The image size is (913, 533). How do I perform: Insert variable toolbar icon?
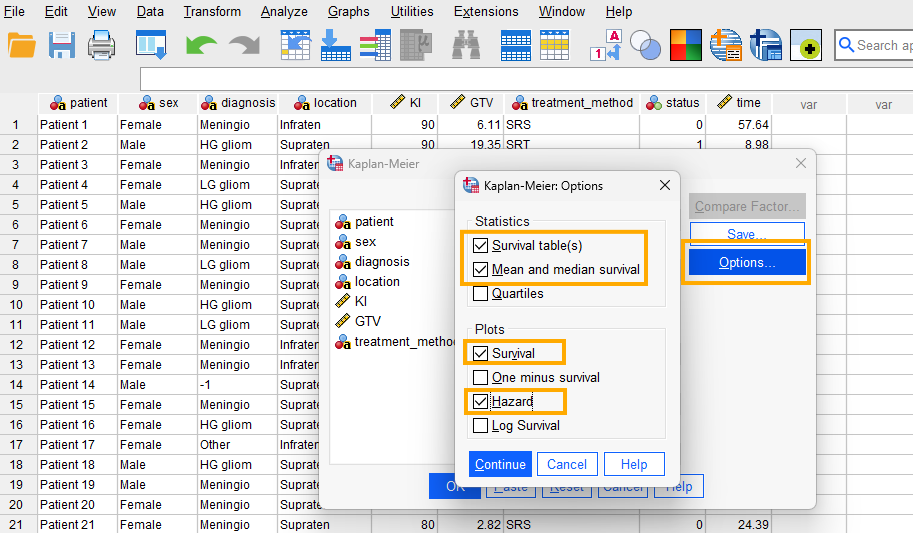[x=554, y=45]
